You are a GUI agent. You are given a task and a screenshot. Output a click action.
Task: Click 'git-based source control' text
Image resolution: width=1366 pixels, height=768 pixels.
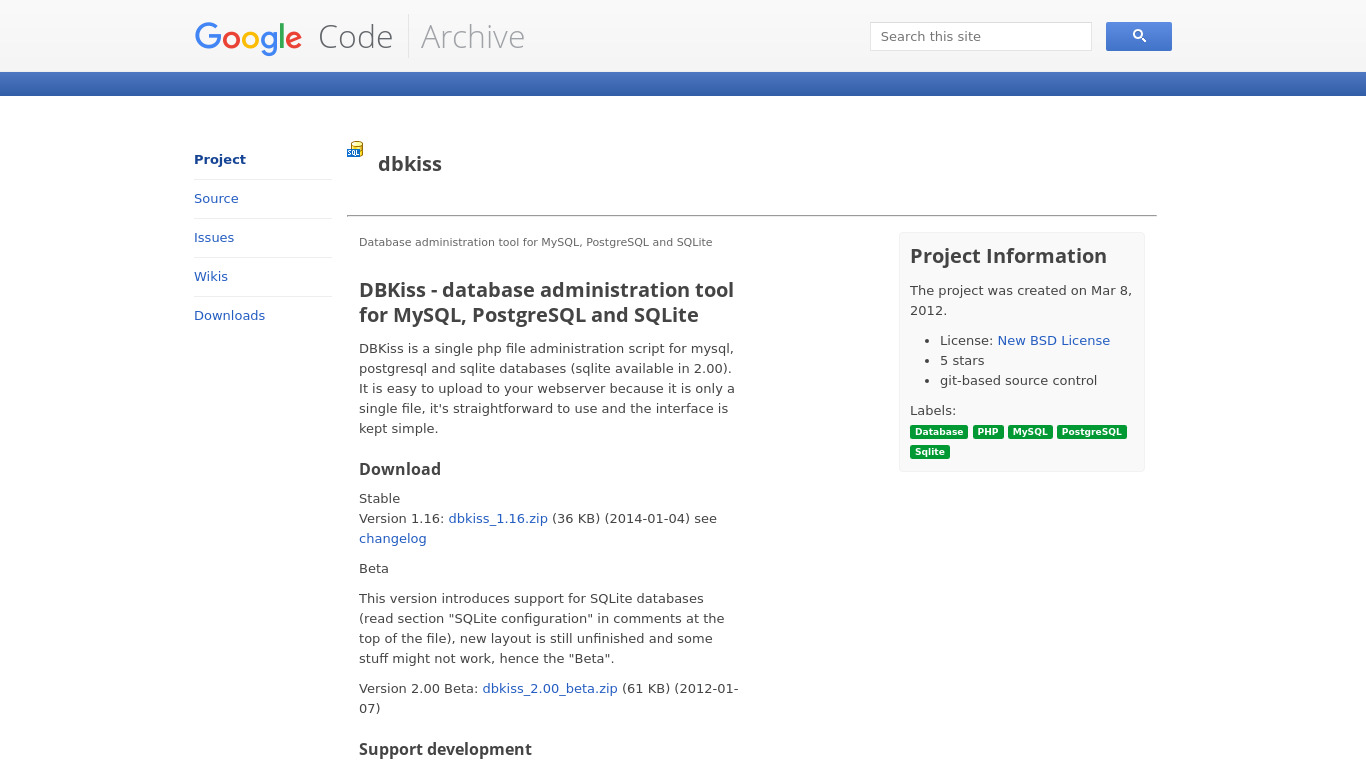point(1018,381)
